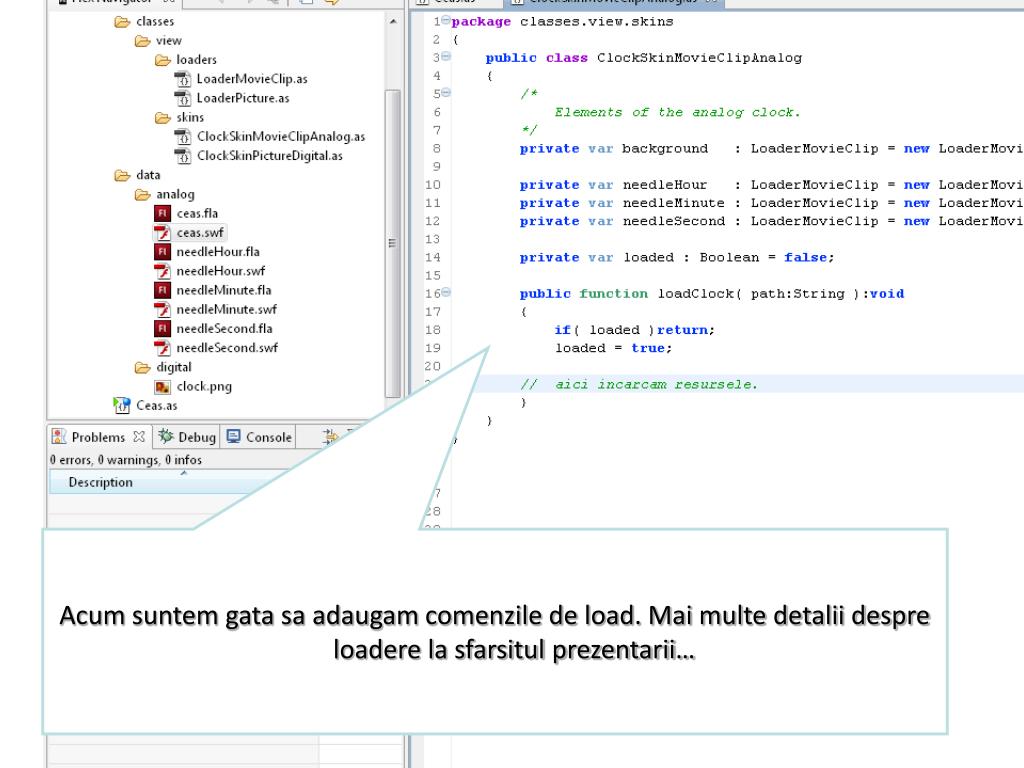
Task: Collapse the comment block on line 5
Action: [446, 93]
